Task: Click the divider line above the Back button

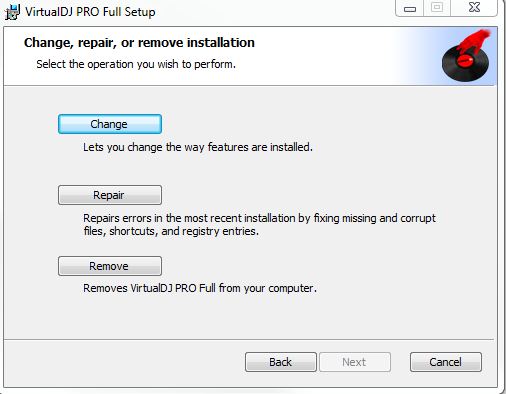Action: (x=249, y=340)
